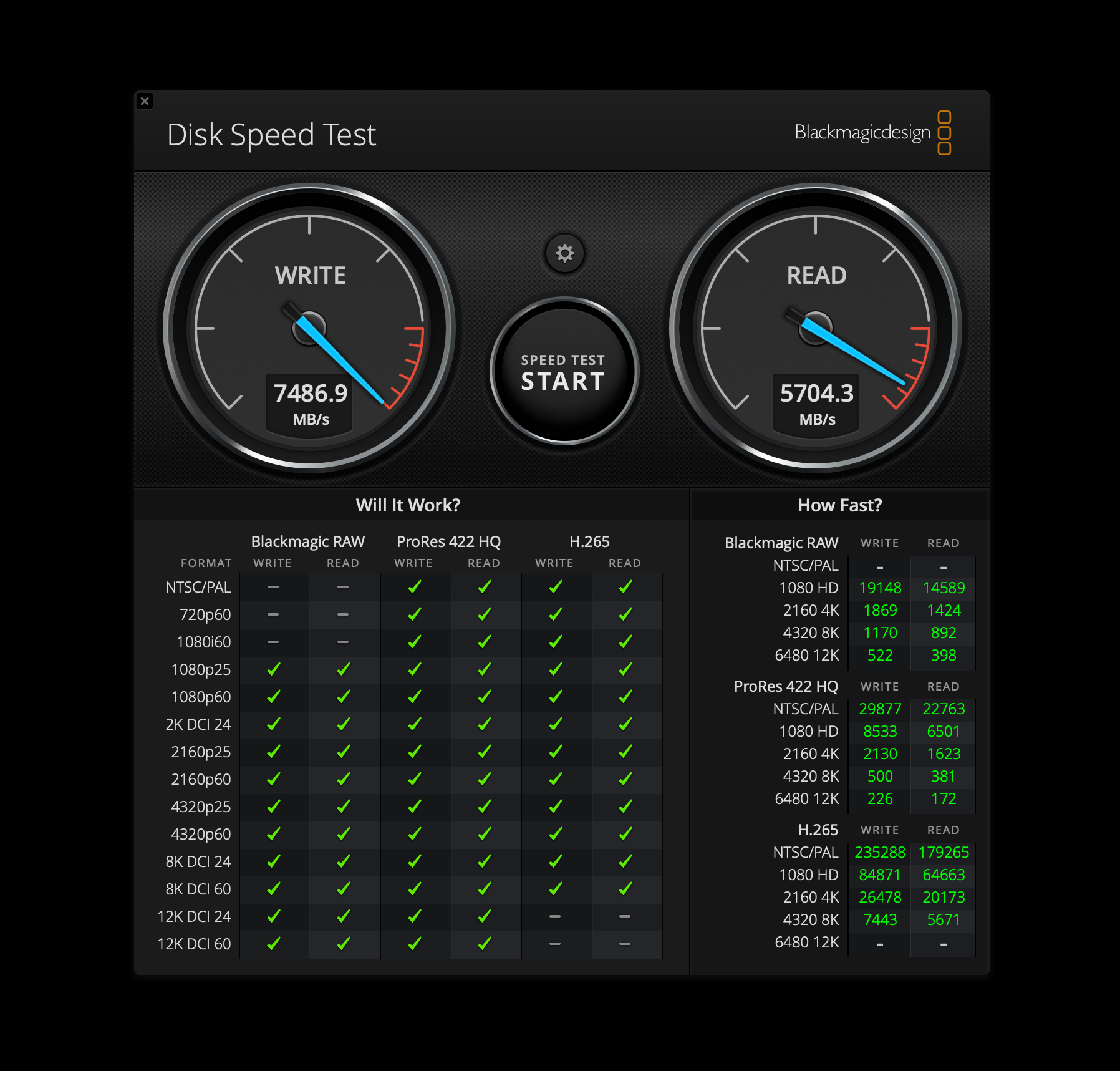This screenshot has height=1071, width=1120.
Task: Click the NTSC/PAL H.265 read checkmark
Action: (x=625, y=587)
